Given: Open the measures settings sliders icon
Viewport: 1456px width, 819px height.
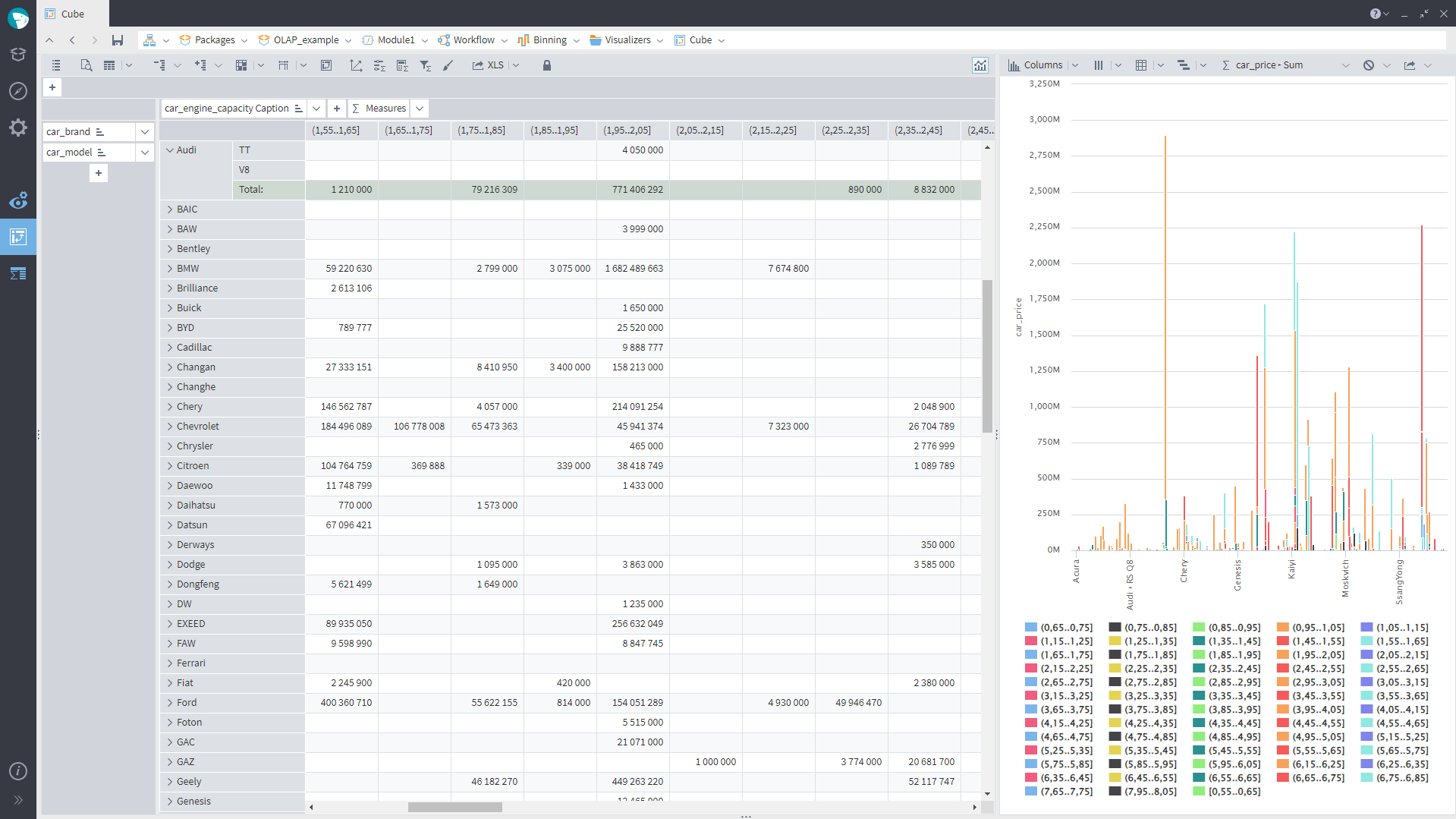Looking at the screenshot, I should pyautogui.click(x=379, y=65).
